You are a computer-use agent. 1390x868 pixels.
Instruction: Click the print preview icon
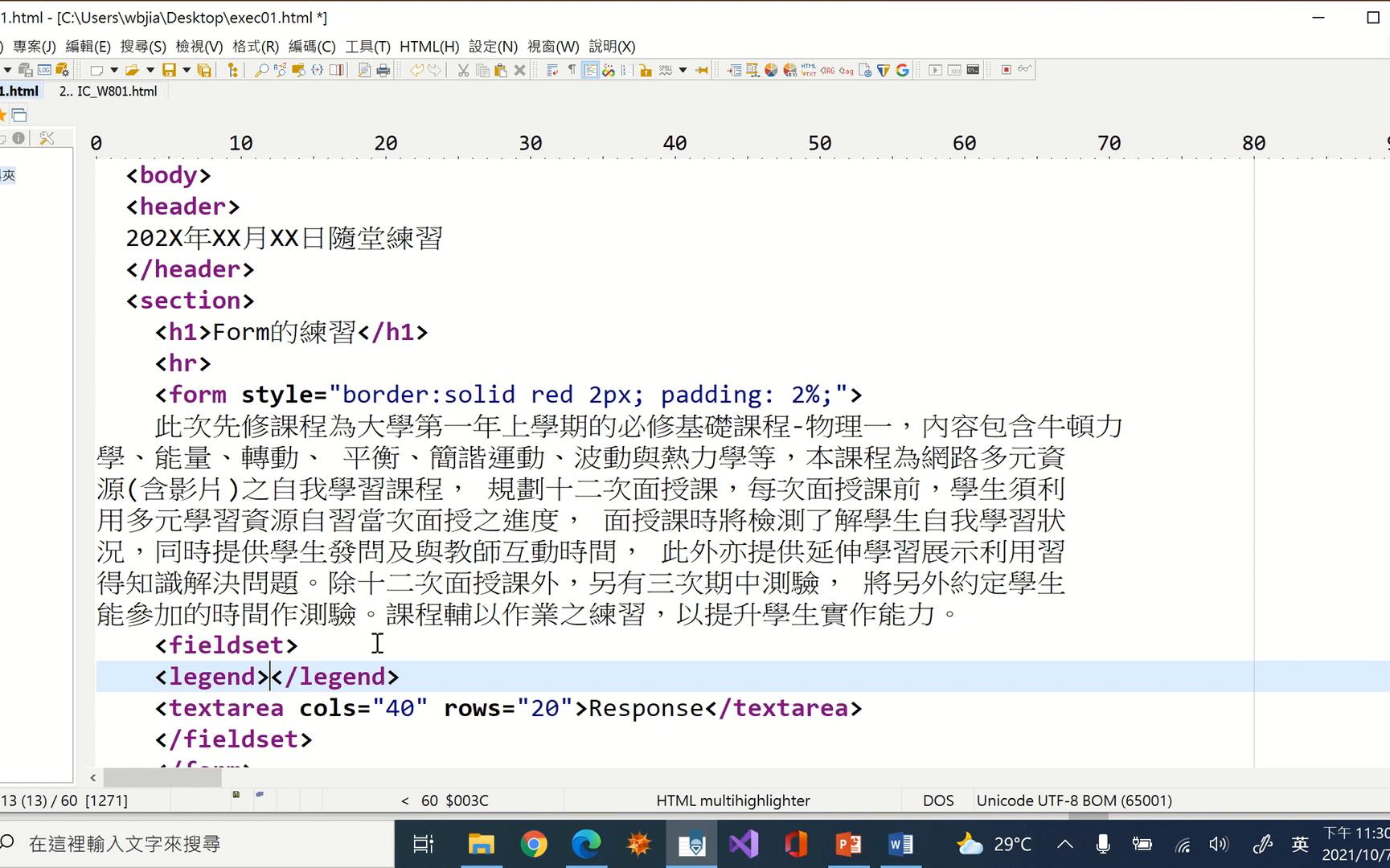(364, 70)
